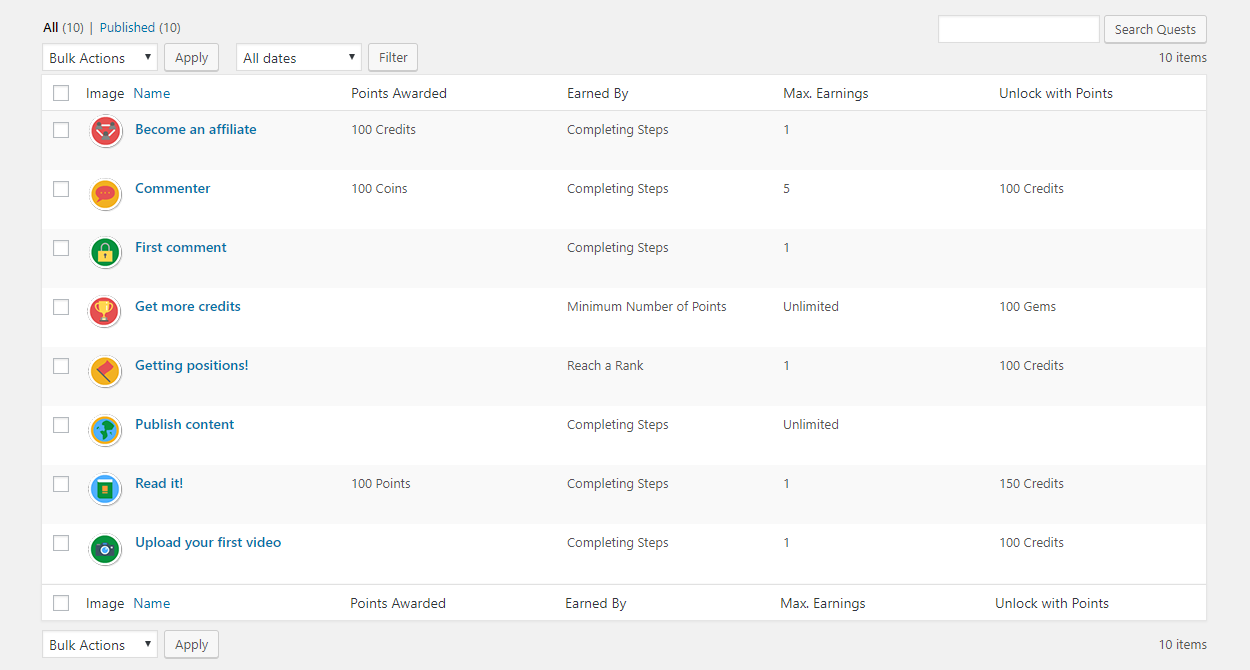Click the speech bubble icon for Commenter quest
This screenshot has width=1250, height=670.
(x=105, y=194)
